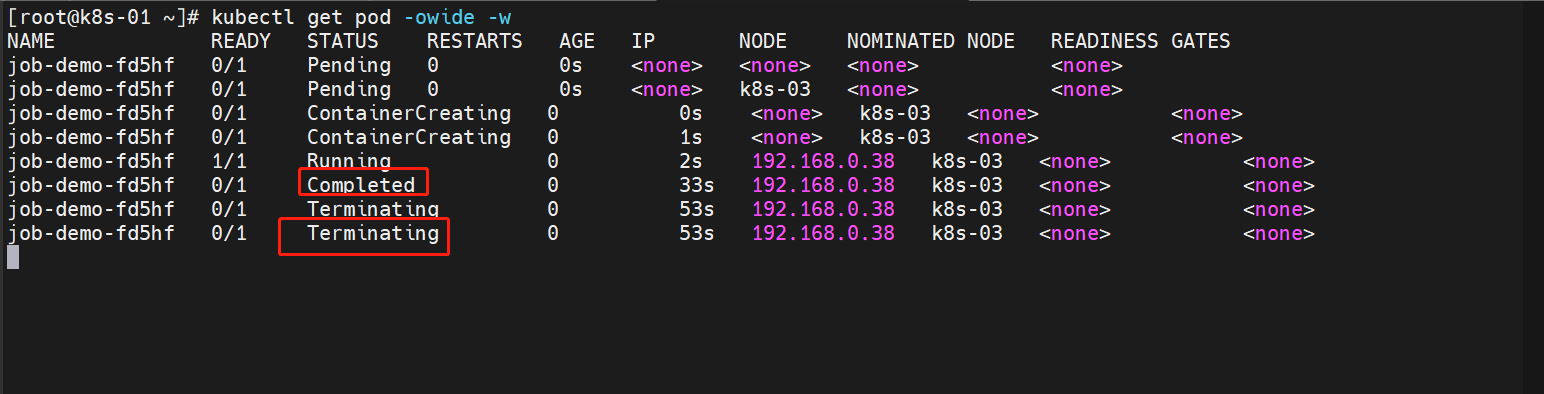This screenshot has height=394, width=1544.
Task: Click the k8s-03 node in the second Pending row
Action: click(x=775, y=89)
